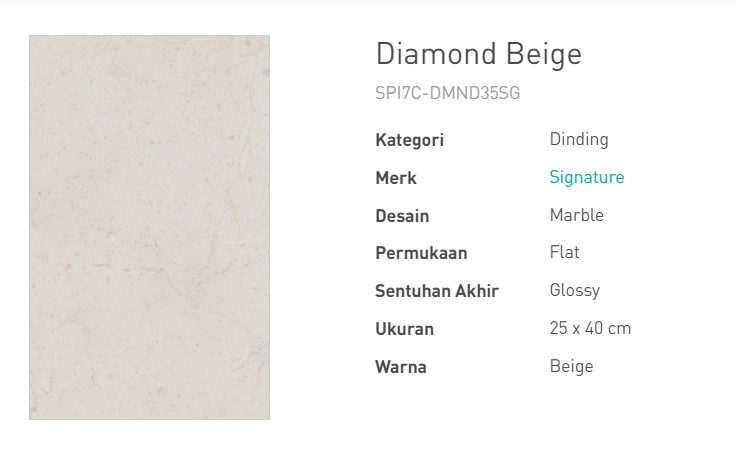This screenshot has width=736, height=449.
Task: Click the Diamond Beige product title
Action: click(479, 54)
